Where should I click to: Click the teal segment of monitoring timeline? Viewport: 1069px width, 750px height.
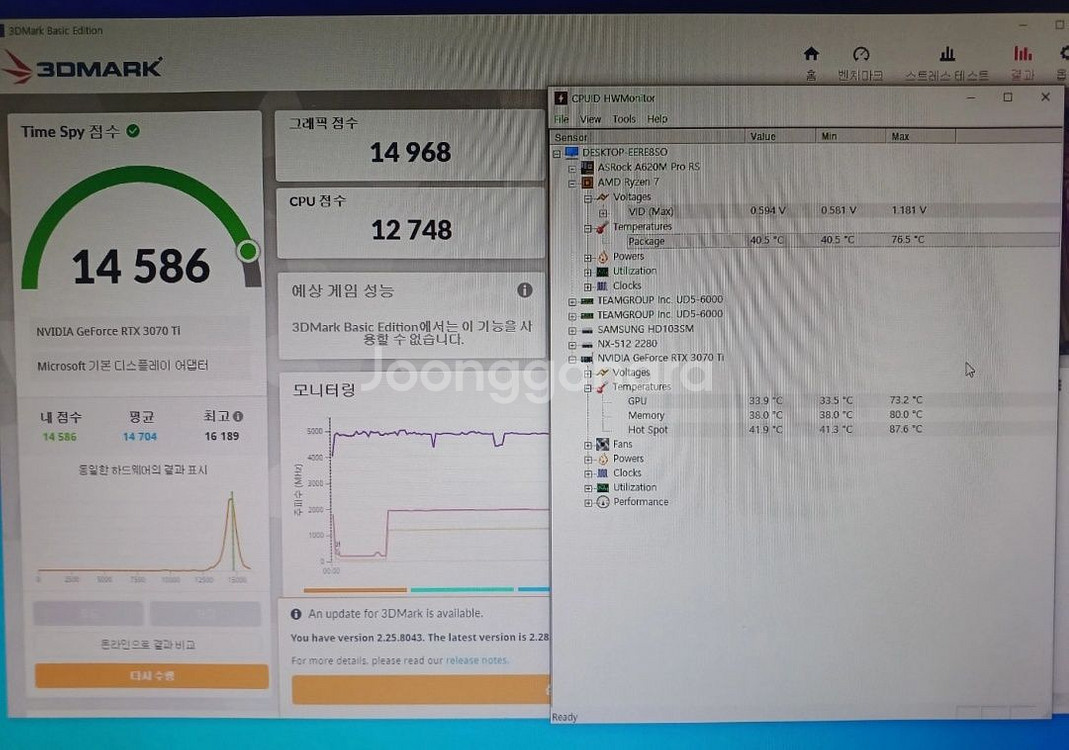[x=462, y=589]
